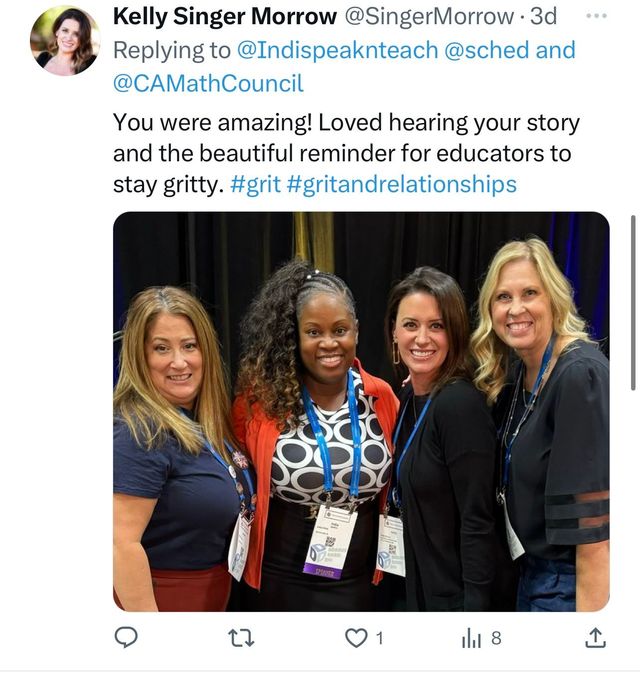Click the view count number 8

pos(496,638)
